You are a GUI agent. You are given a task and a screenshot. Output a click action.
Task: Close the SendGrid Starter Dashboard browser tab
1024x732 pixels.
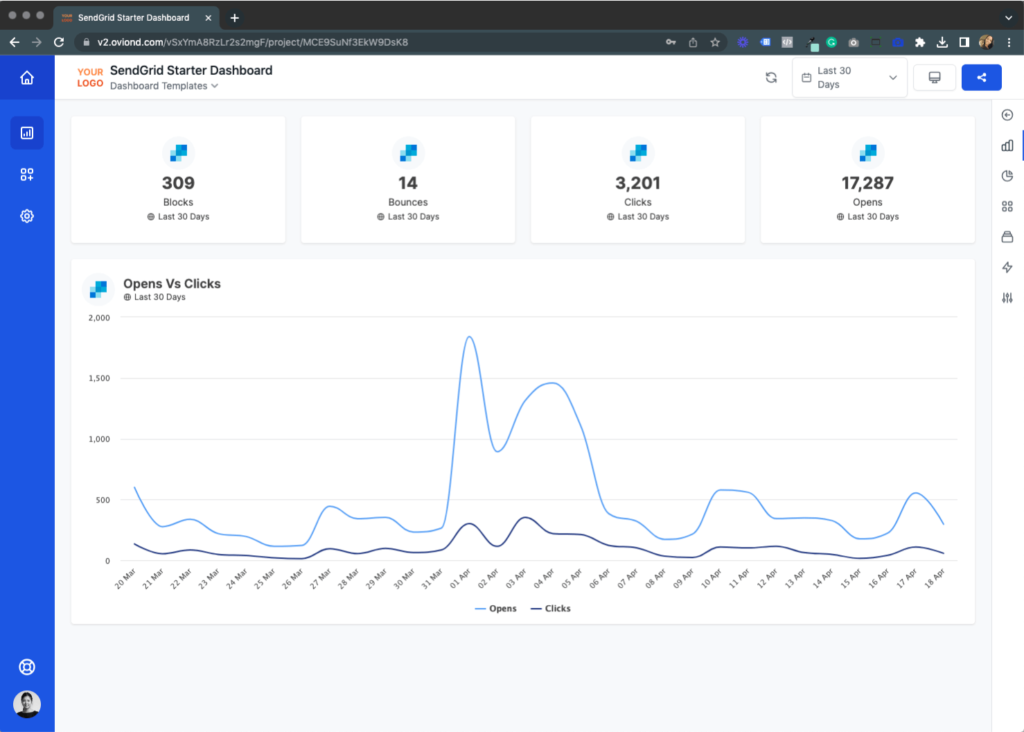[x=208, y=18]
